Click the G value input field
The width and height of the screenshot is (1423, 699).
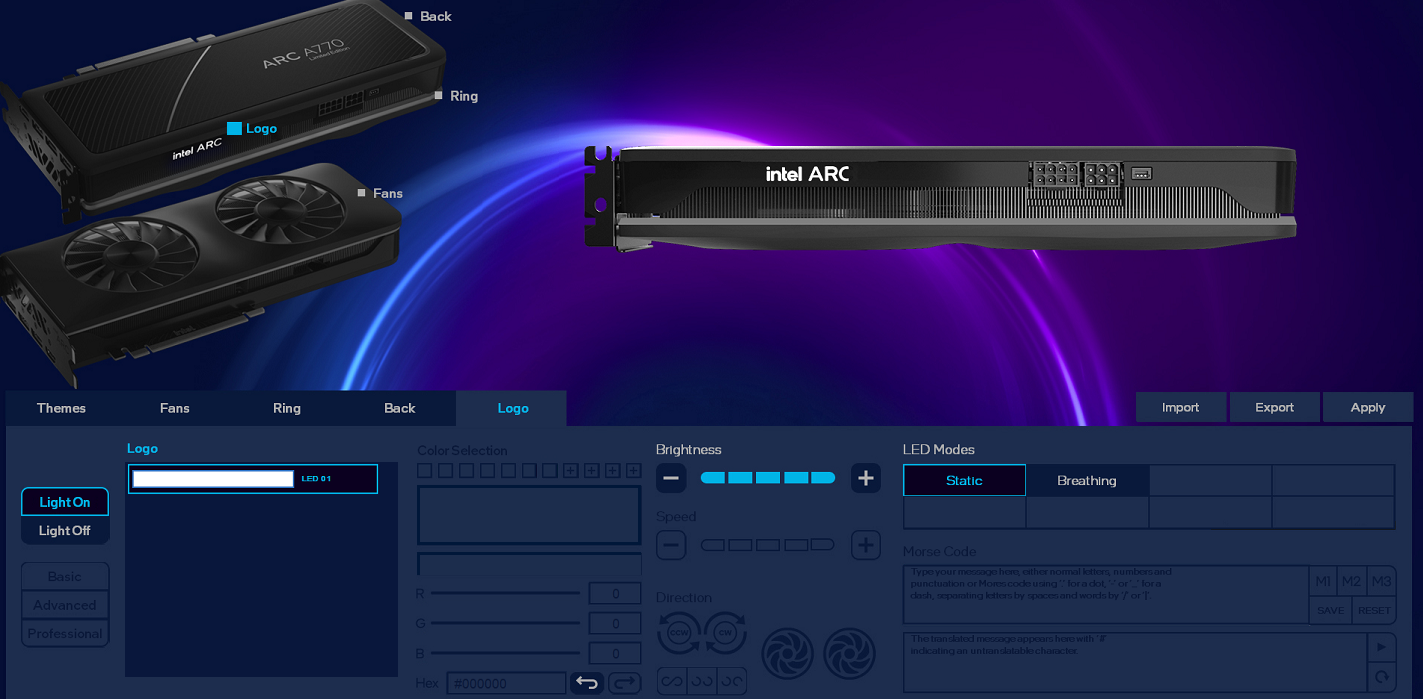[x=615, y=624]
